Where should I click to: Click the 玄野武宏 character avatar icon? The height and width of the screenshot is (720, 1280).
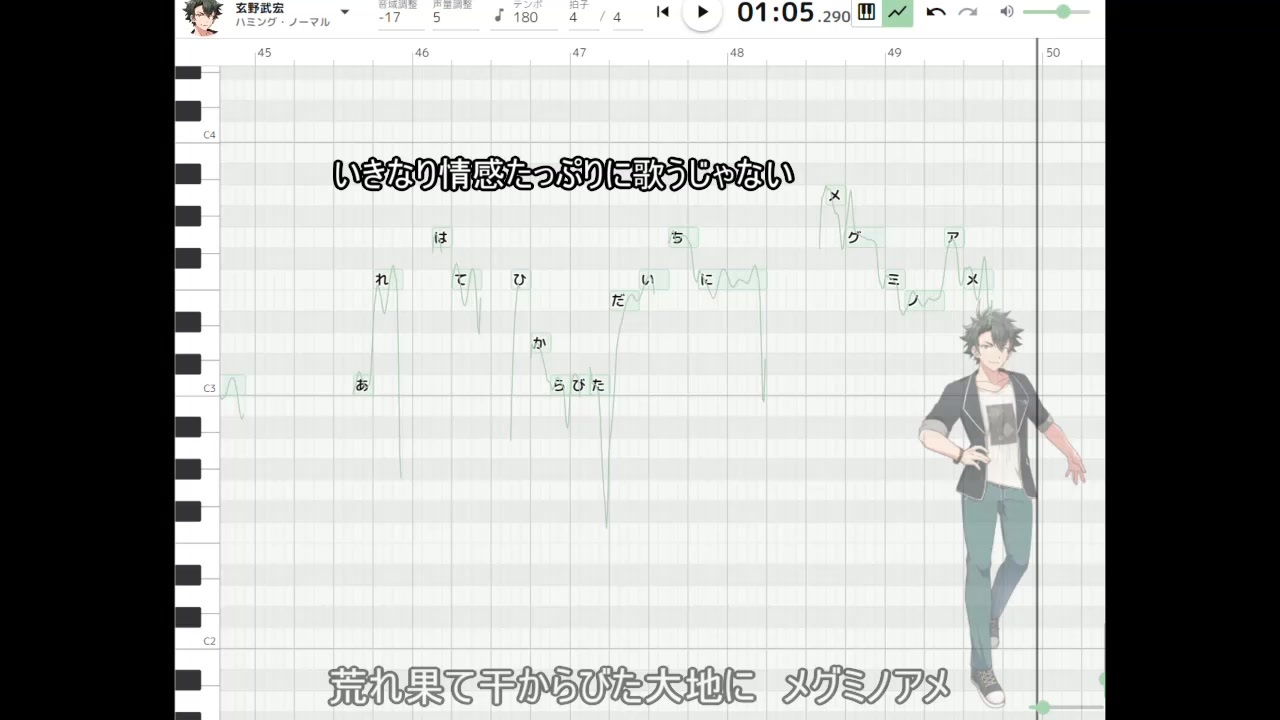point(203,16)
